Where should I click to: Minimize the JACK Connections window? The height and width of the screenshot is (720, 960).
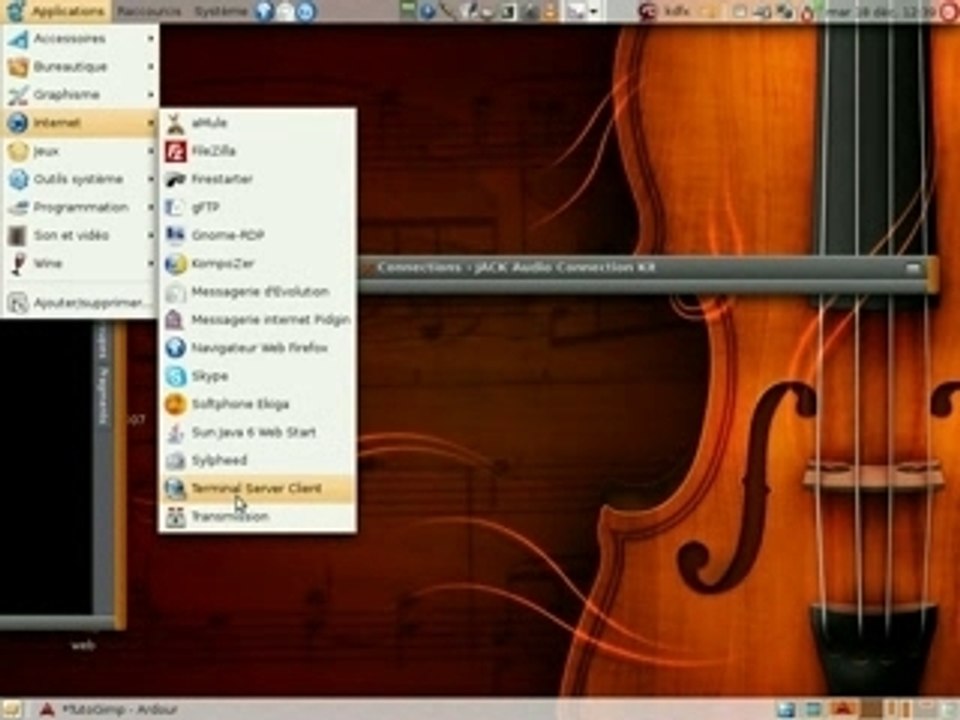913,268
